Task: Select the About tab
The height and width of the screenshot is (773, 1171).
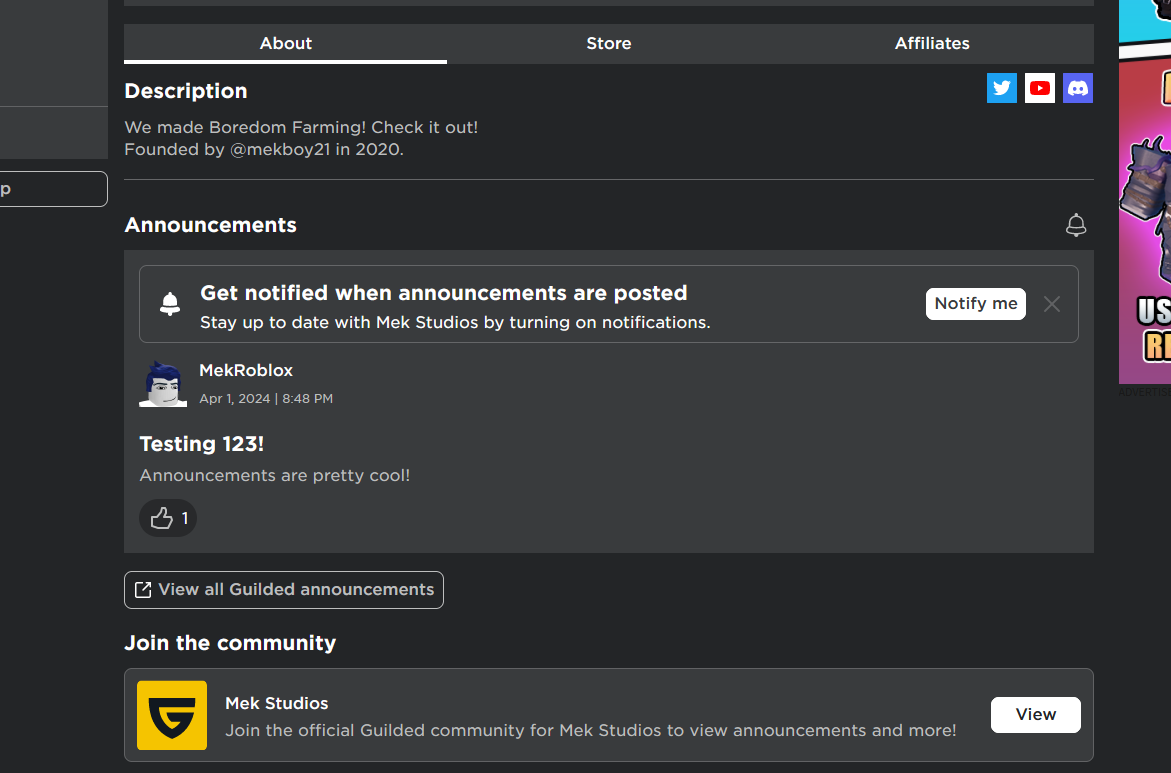Action: coord(285,43)
